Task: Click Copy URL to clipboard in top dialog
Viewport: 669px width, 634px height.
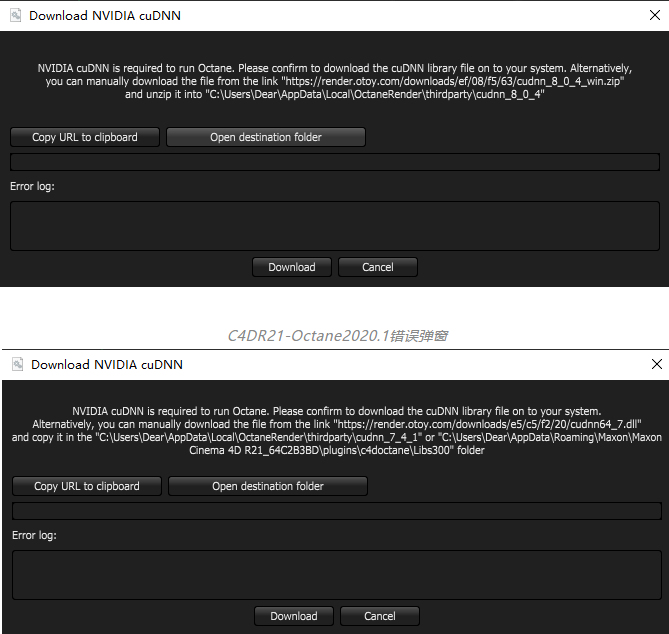Action: coord(85,137)
